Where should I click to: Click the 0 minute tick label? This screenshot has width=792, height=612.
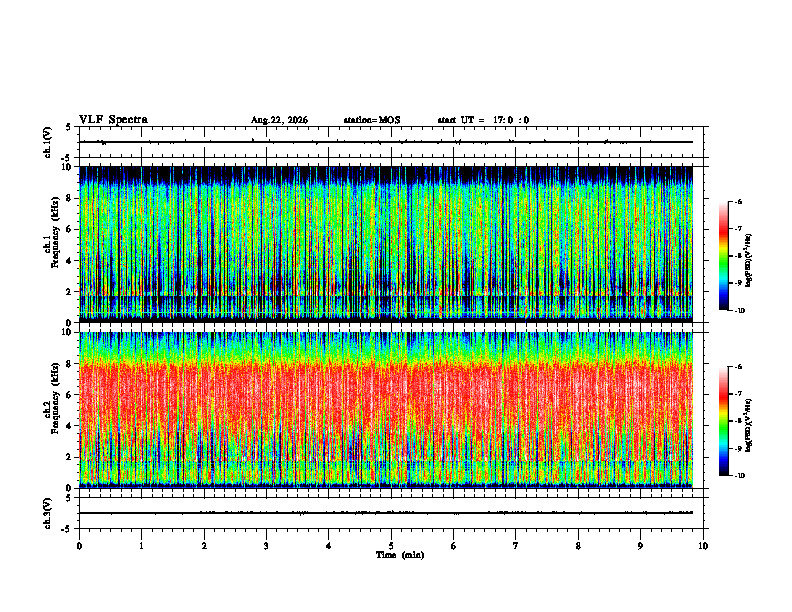coord(79,546)
